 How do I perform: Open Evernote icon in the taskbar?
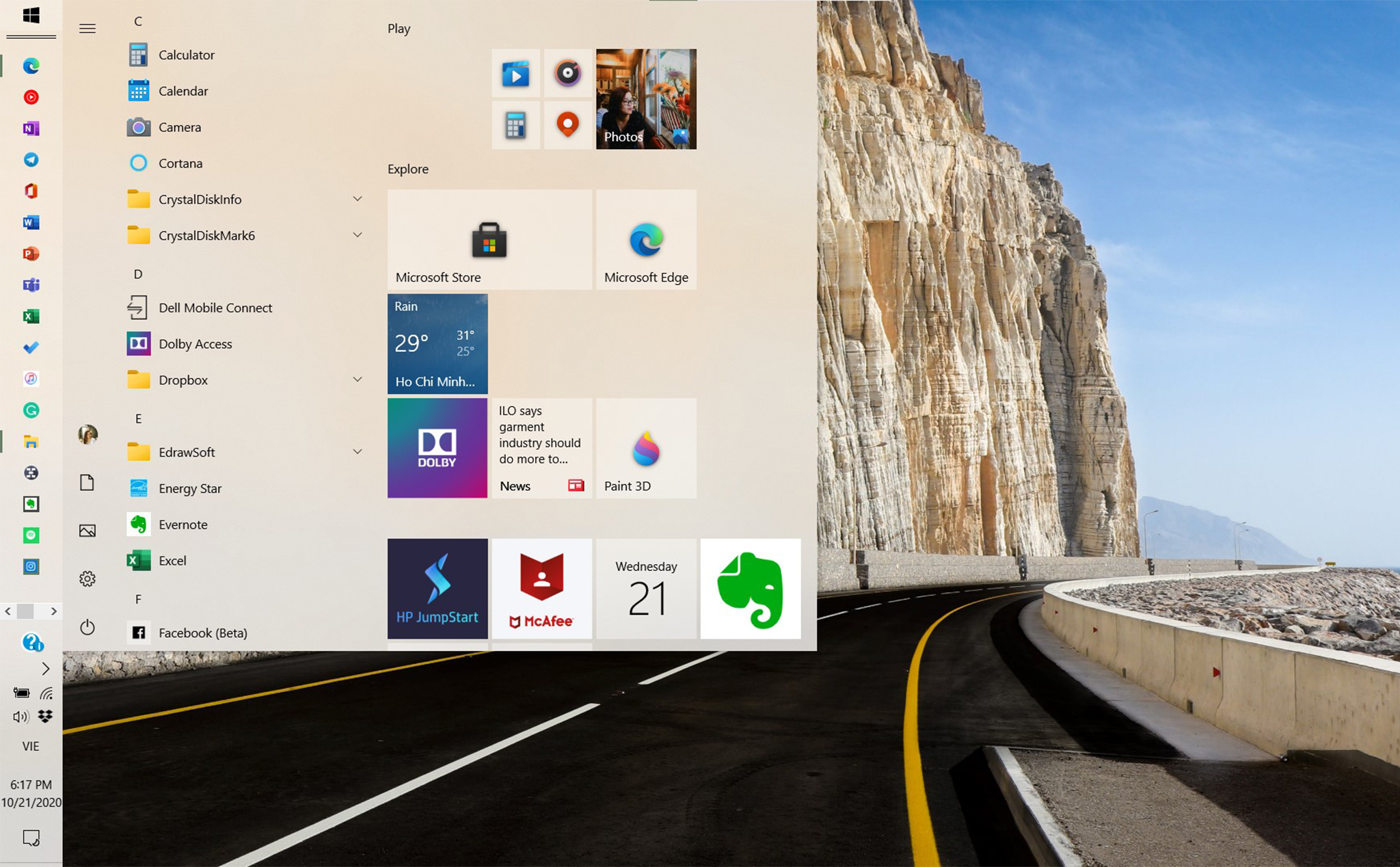[31, 504]
